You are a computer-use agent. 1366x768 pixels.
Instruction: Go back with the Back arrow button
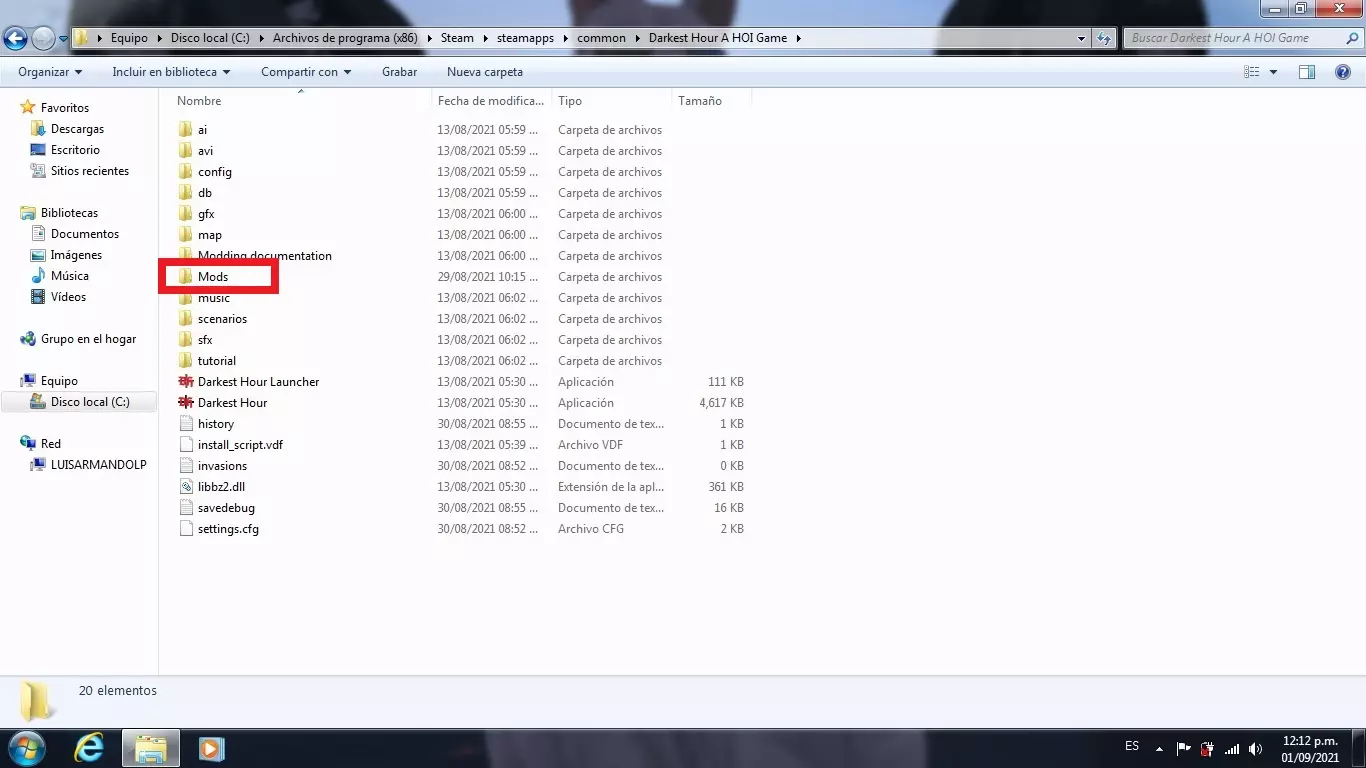(15, 39)
